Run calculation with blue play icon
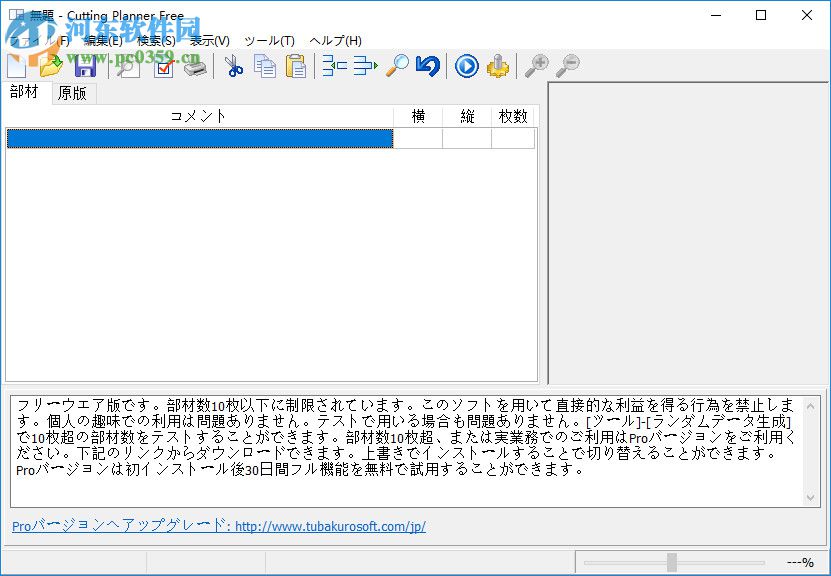This screenshot has height=576, width=831. click(x=465, y=66)
